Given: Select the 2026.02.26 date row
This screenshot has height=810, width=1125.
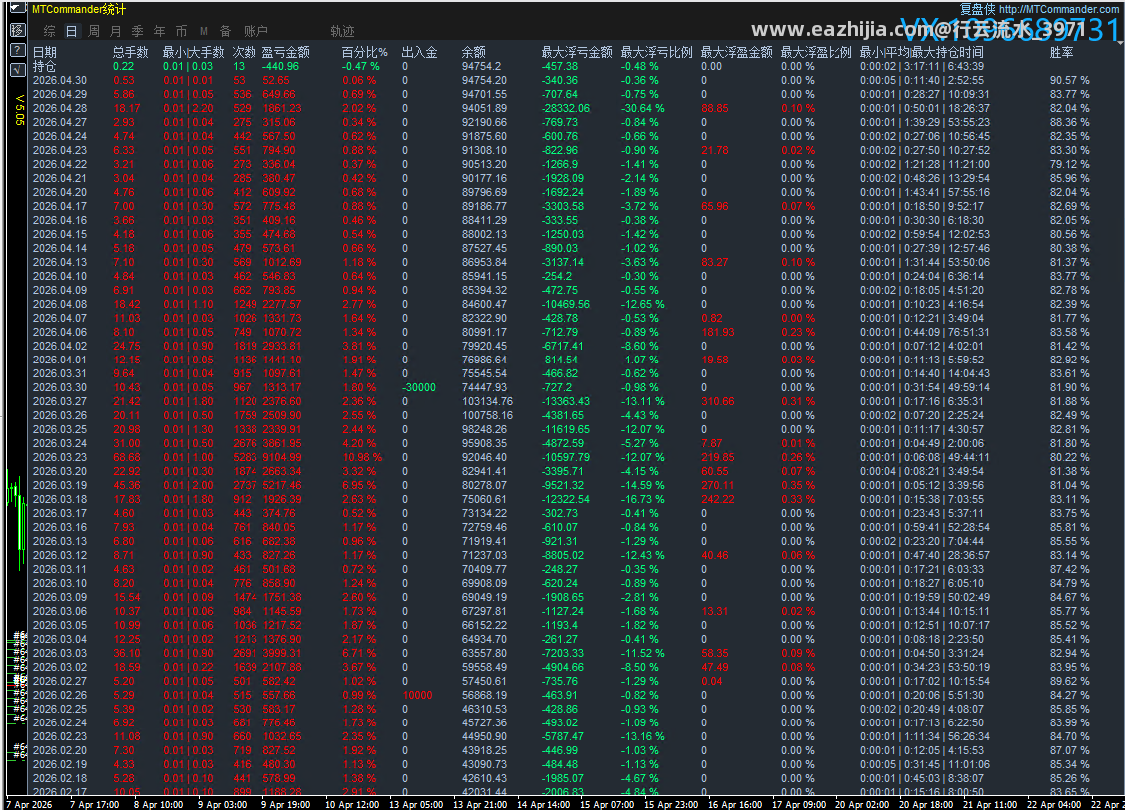Looking at the screenshot, I should (x=60, y=694).
